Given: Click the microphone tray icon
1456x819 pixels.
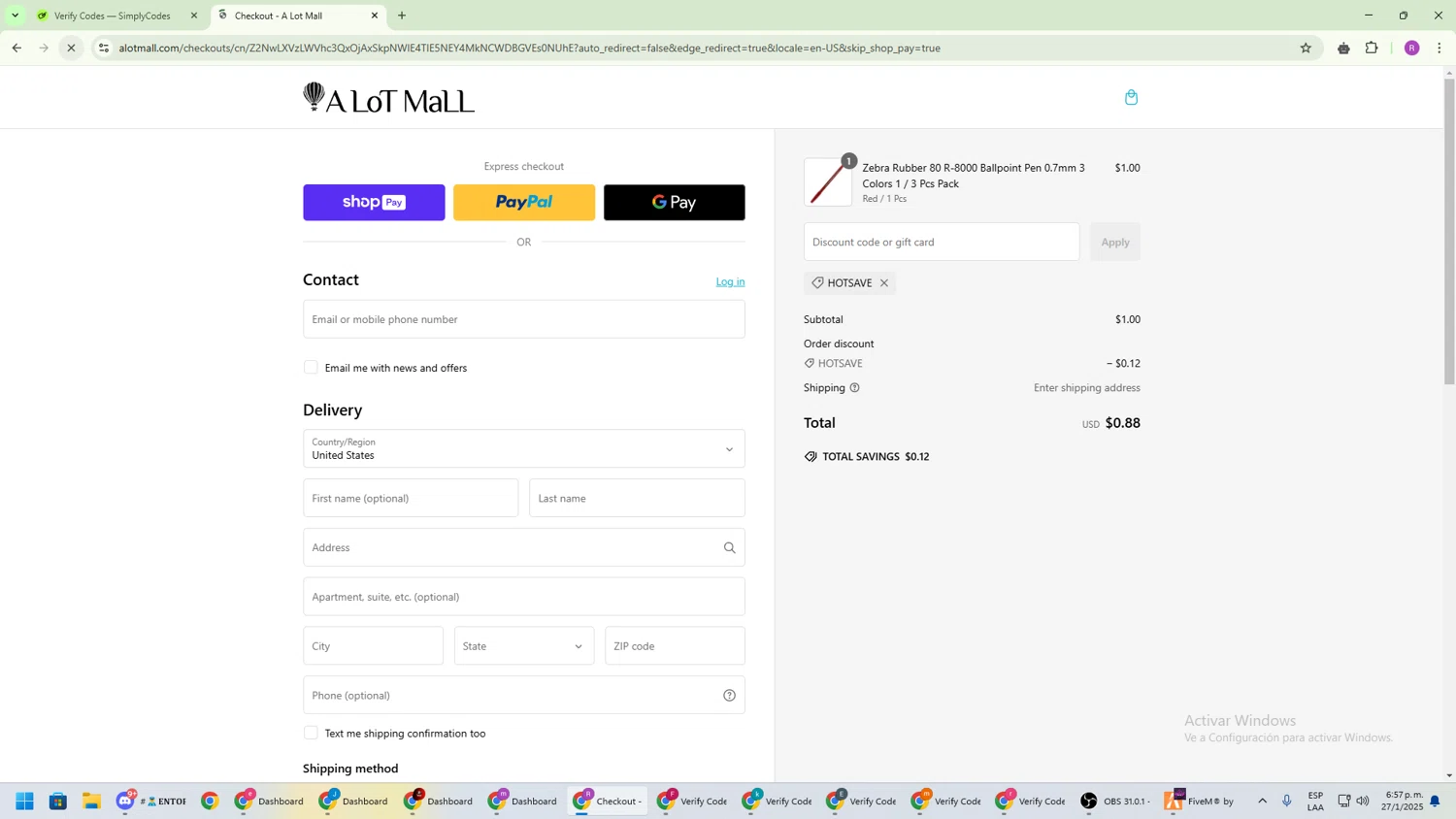Looking at the screenshot, I should (x=1287, y=801).
